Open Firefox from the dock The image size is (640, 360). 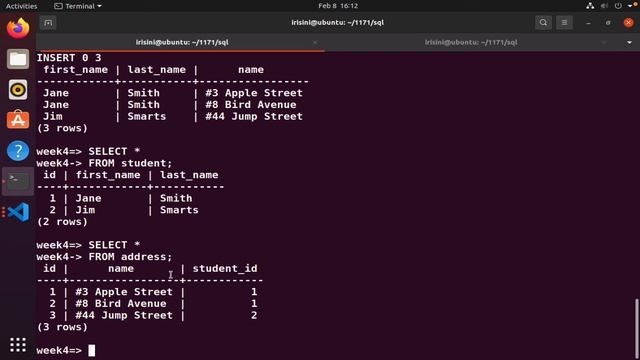click(18, 28)
